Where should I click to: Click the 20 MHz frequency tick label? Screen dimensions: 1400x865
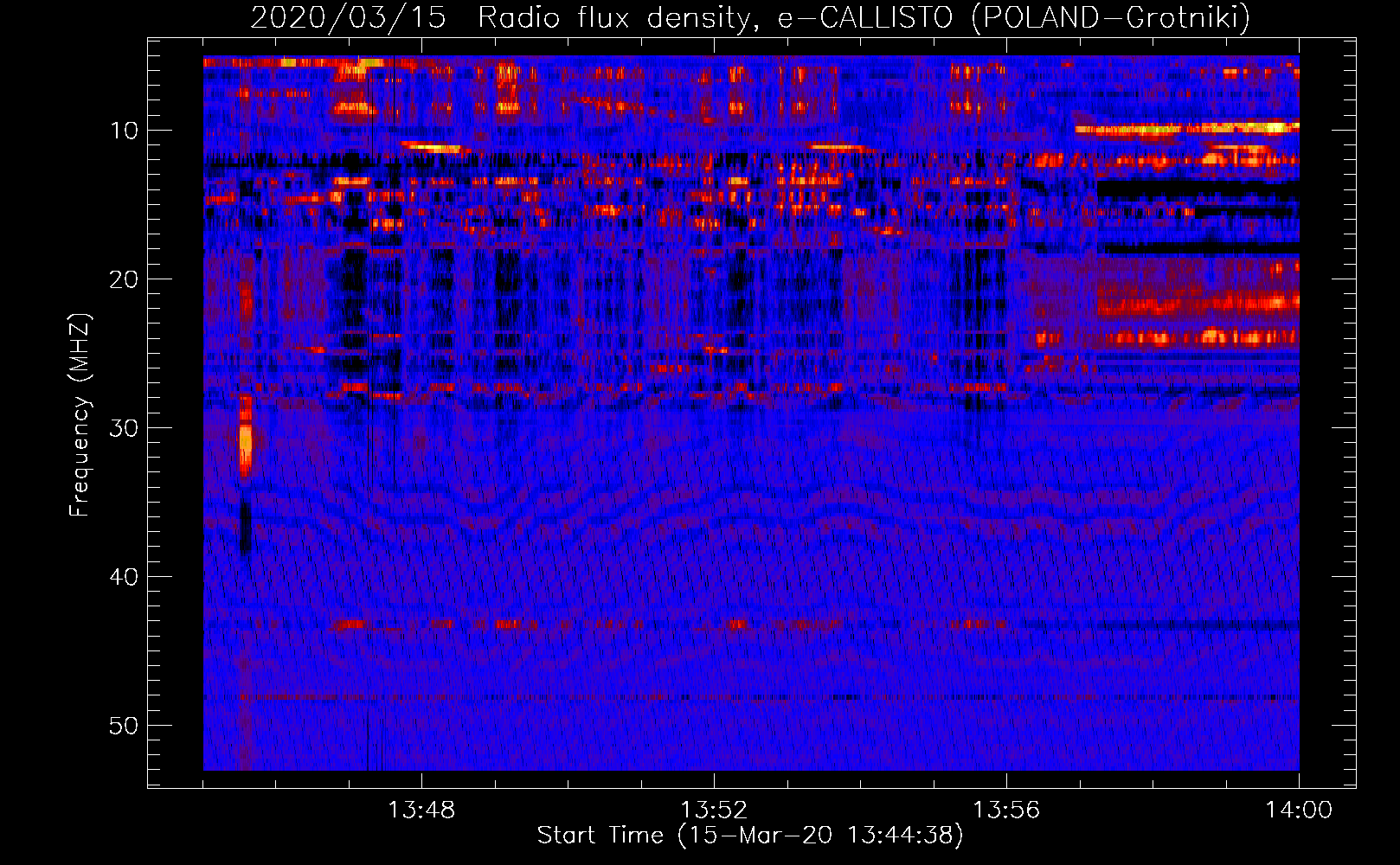[125, 279]
